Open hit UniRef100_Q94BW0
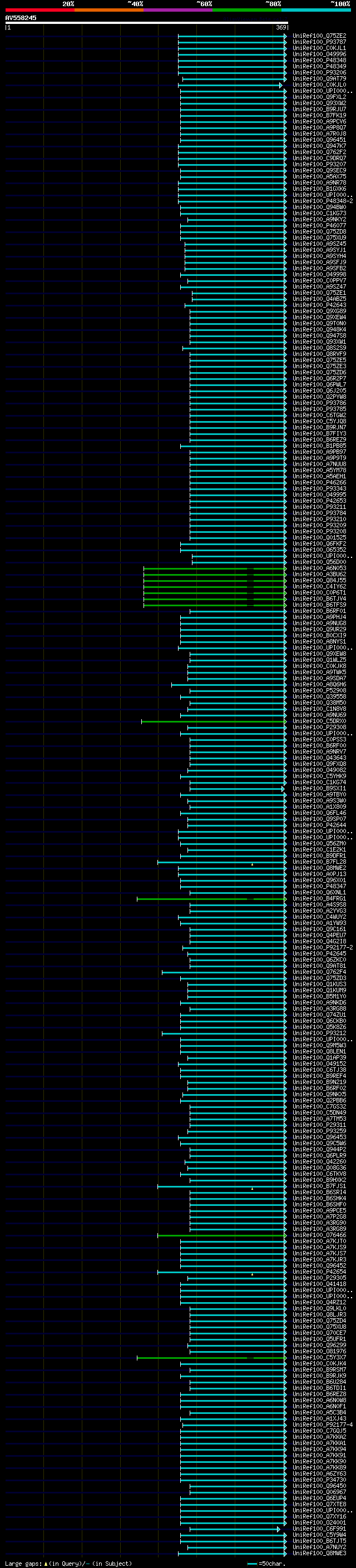Image resolution: width=356 pixels, height=1568 pixels. coord(319,207)
